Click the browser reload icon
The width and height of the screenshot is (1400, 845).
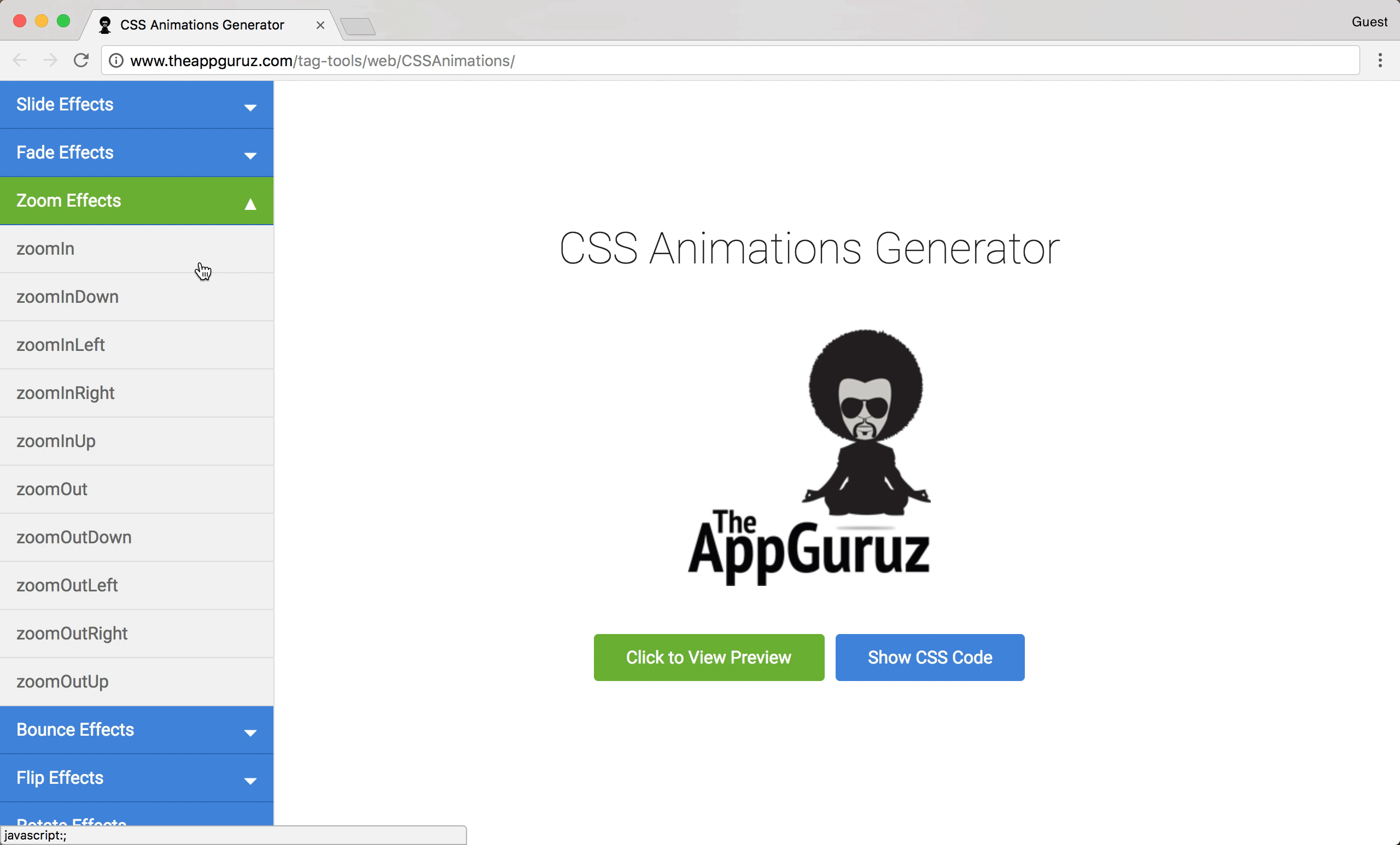coord(81,60)
